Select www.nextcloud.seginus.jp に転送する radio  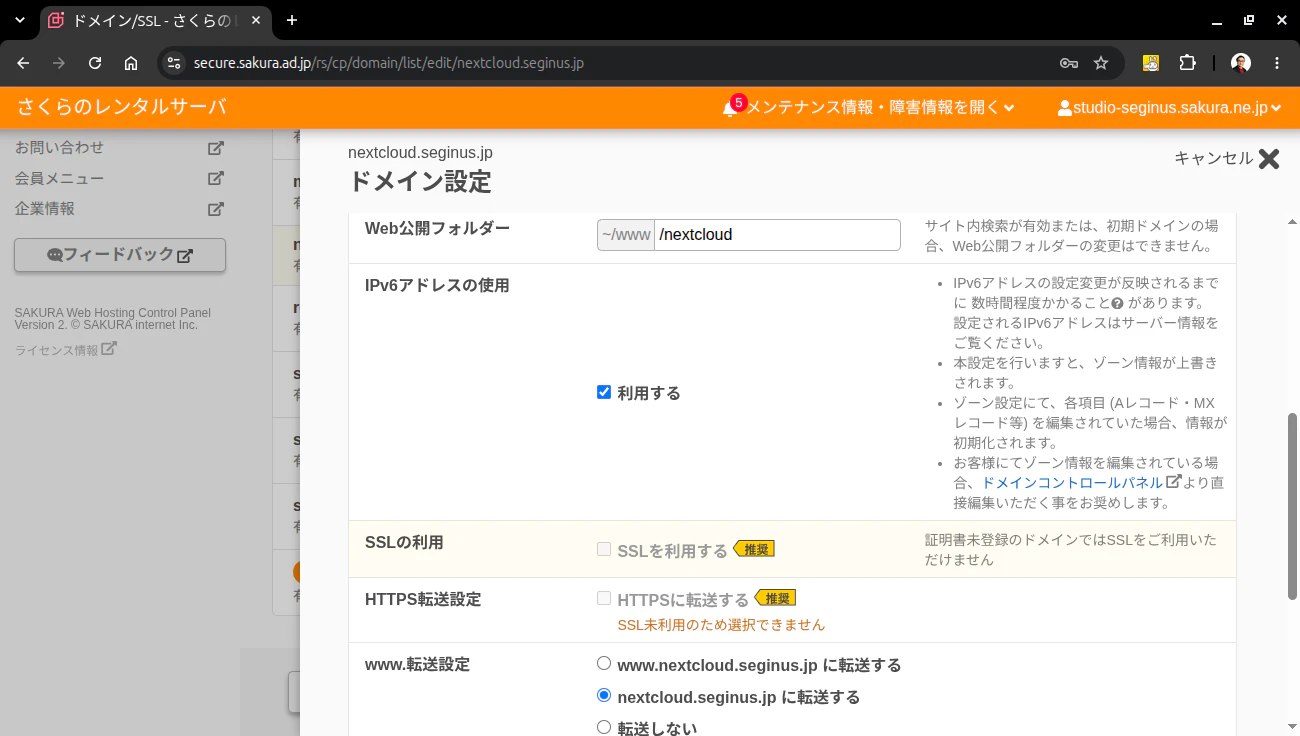pos(604,663)
